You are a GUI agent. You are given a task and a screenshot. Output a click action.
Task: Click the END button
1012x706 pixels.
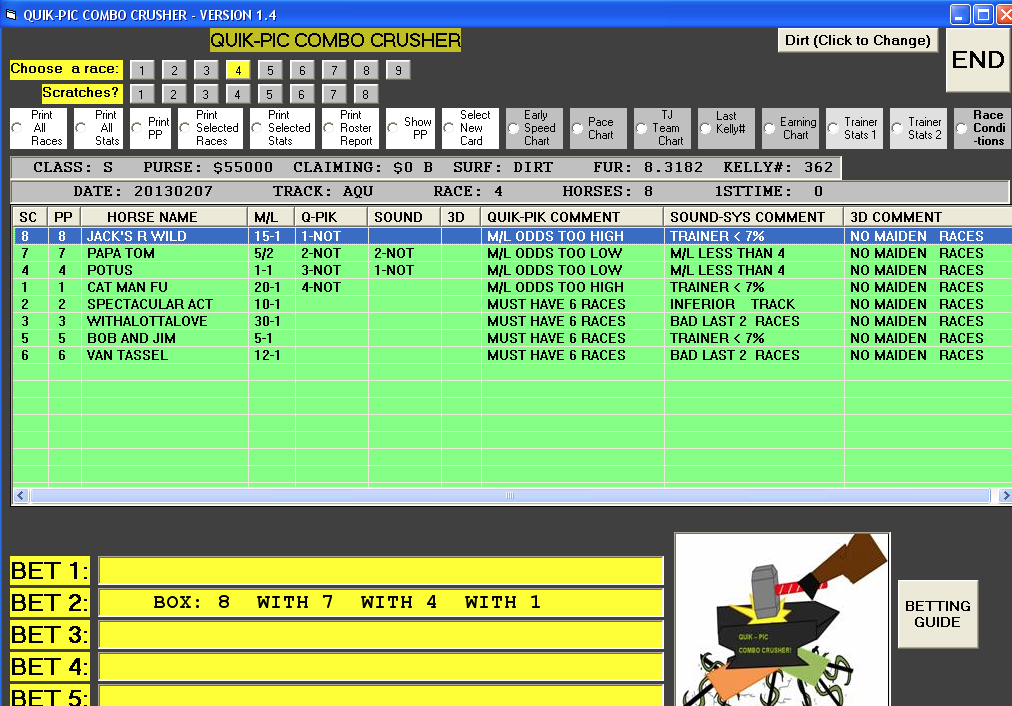[977, 60]
